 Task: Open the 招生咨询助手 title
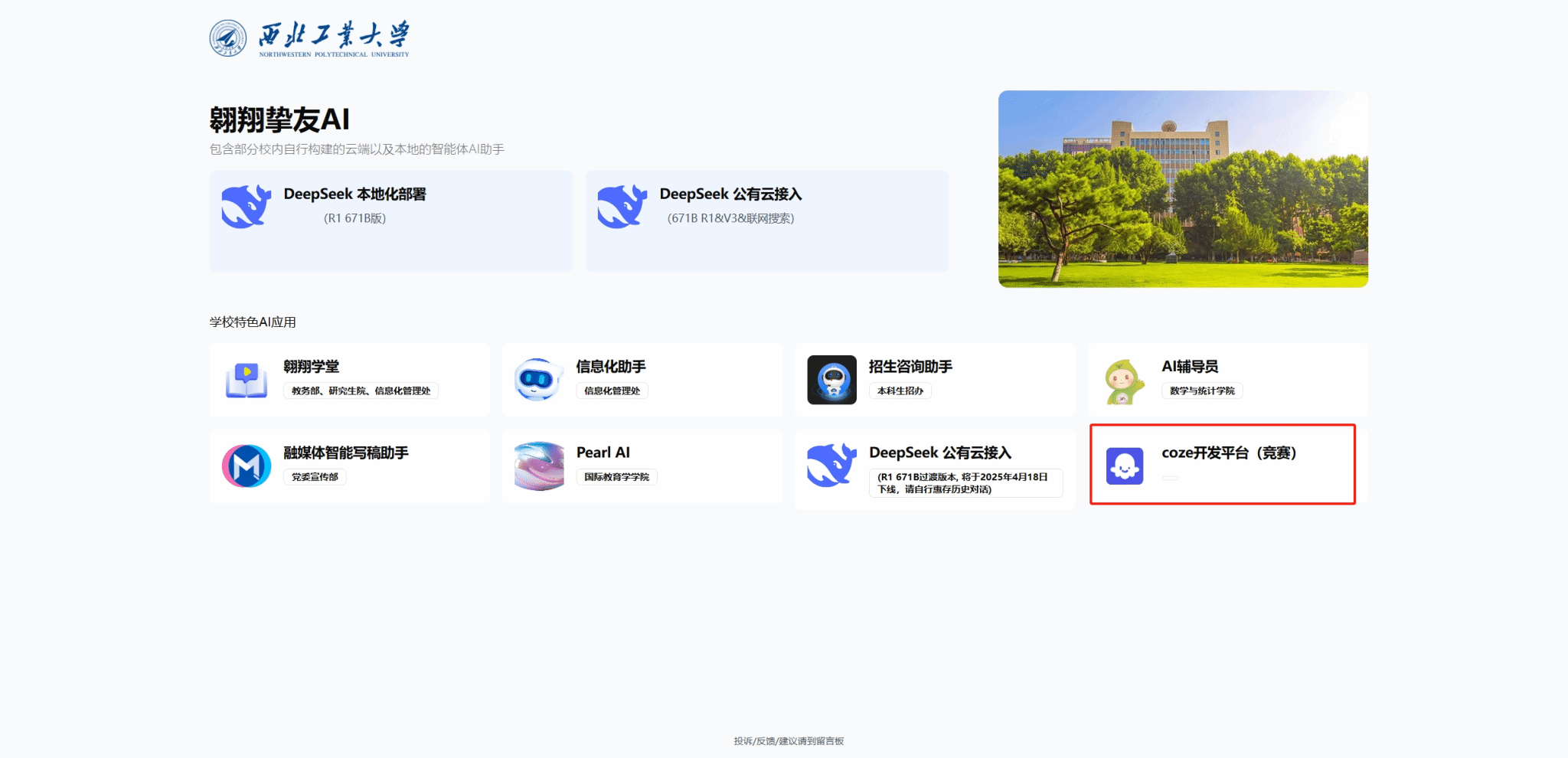tap(910, 367)
